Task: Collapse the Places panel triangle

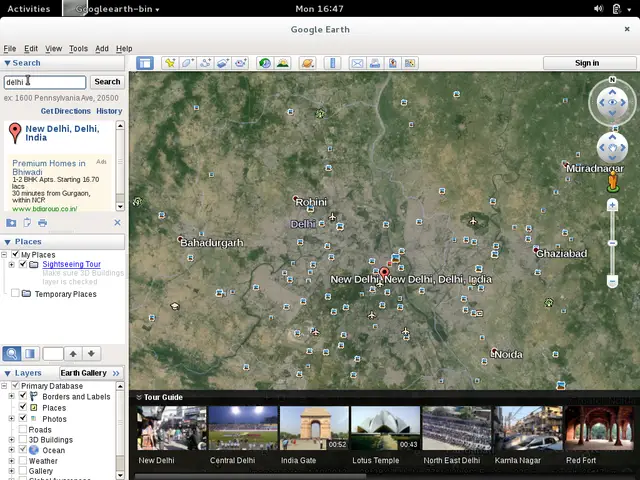Action: pos(7,242)
